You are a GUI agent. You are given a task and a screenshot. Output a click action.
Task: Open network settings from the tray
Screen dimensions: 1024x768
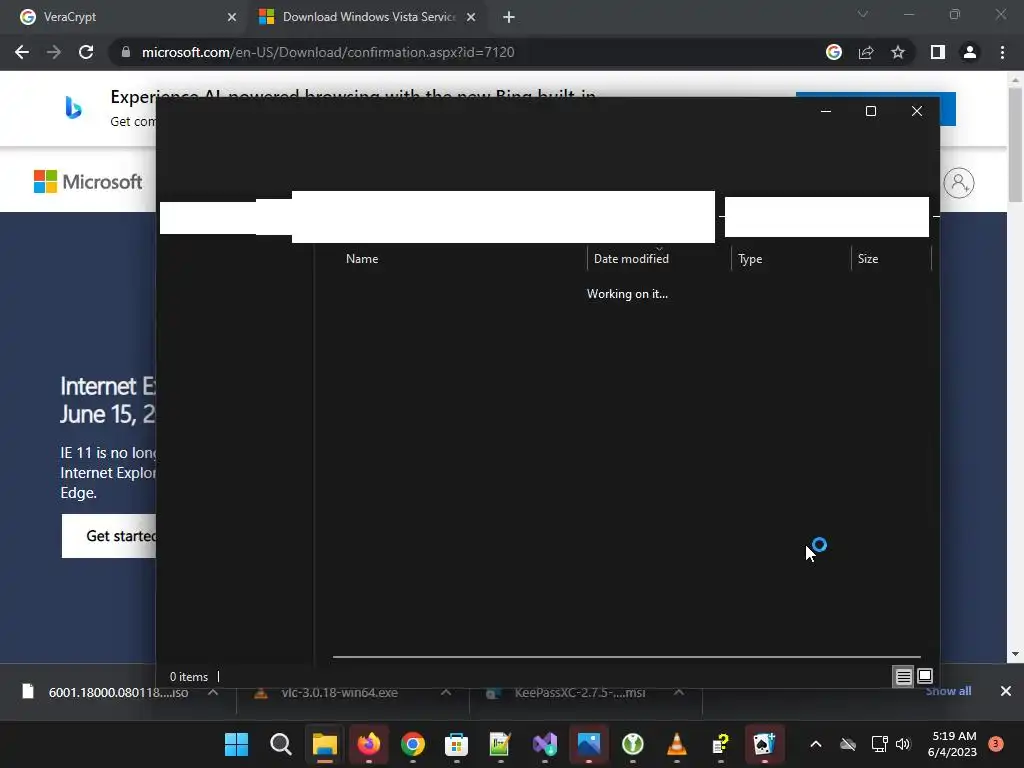[x=879, y=744]
